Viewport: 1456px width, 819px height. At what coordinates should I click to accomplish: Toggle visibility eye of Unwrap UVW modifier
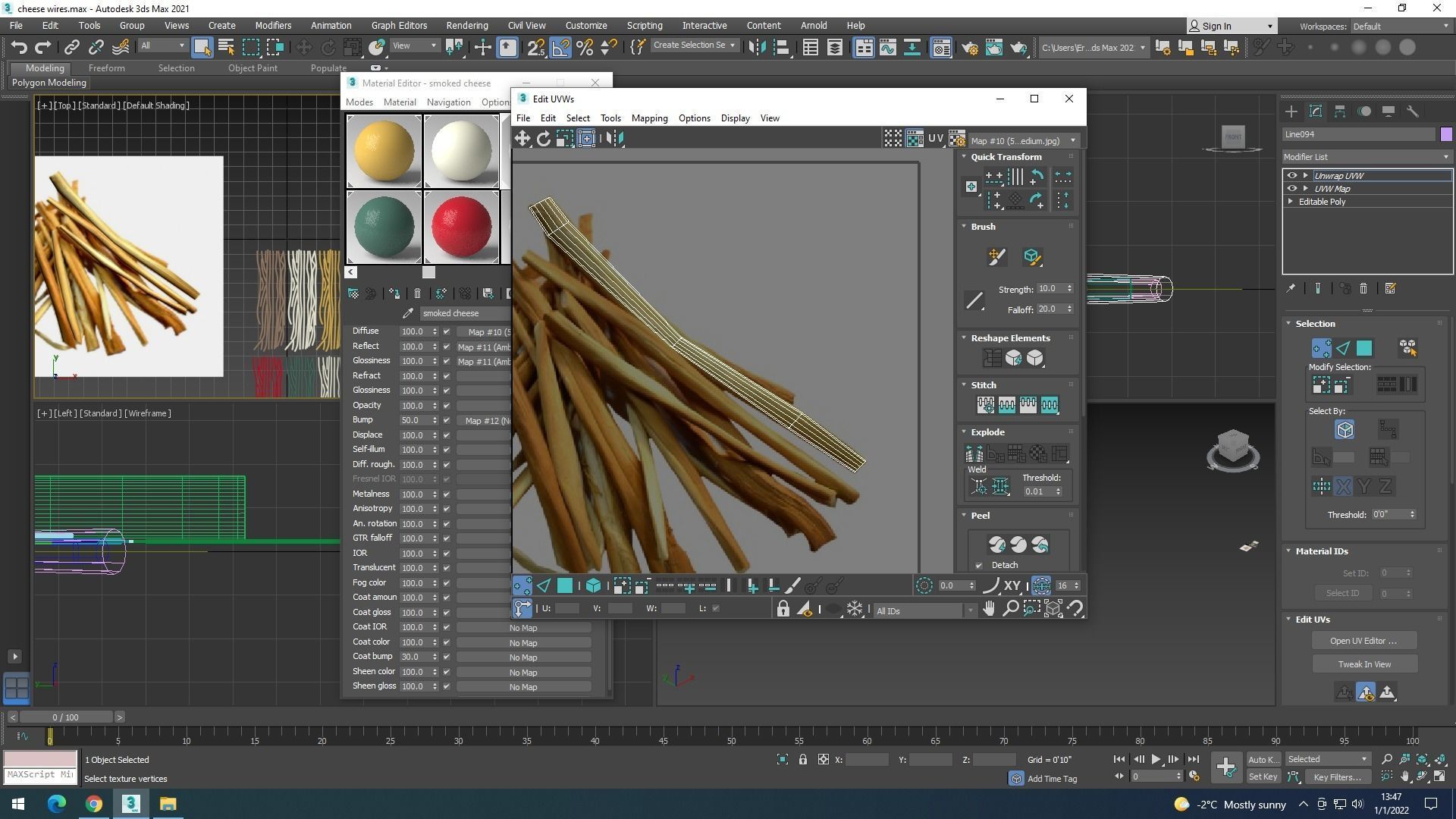click(x=1292, y=175)
